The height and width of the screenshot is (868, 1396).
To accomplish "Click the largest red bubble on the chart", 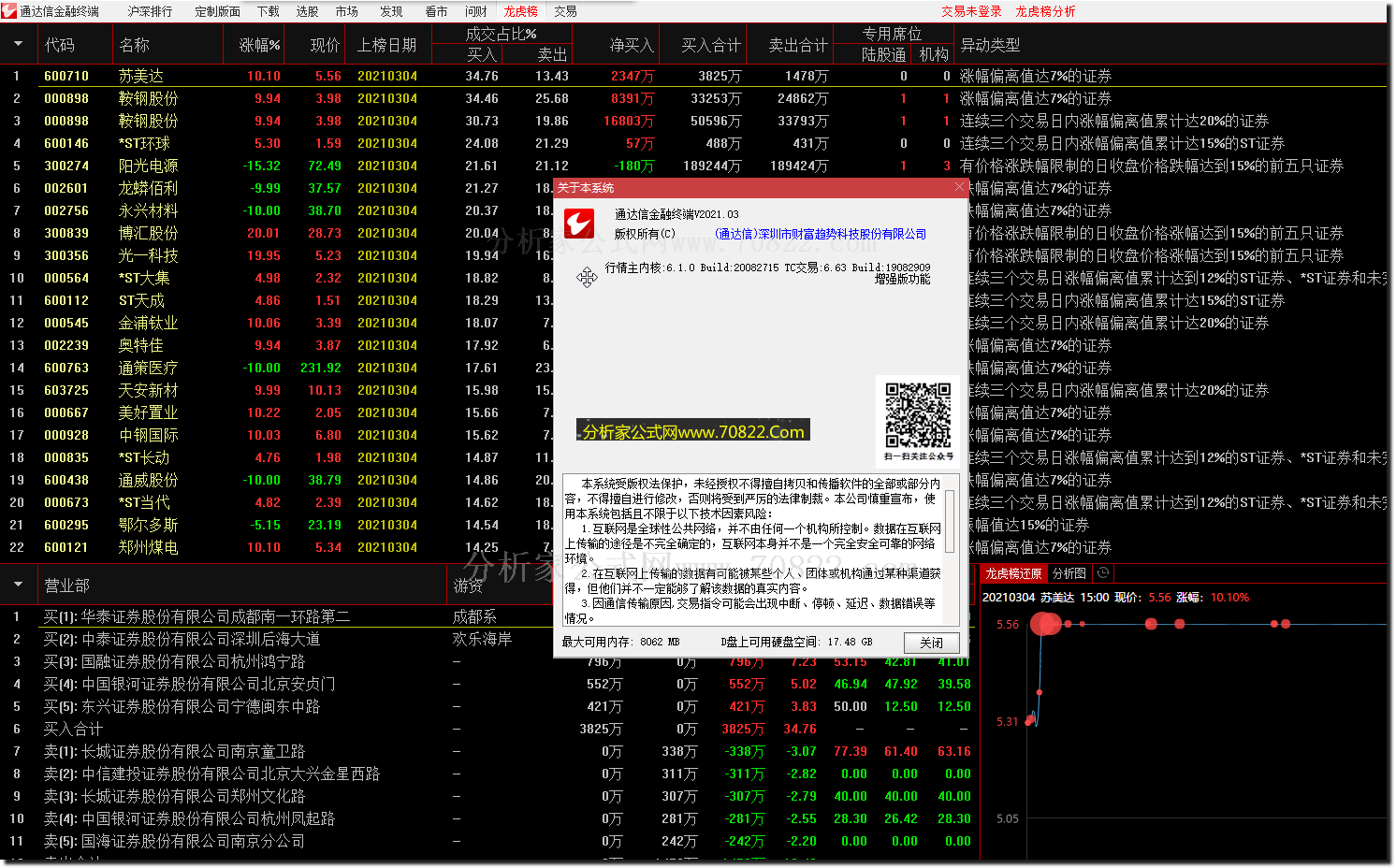I will pos(1044,624).
